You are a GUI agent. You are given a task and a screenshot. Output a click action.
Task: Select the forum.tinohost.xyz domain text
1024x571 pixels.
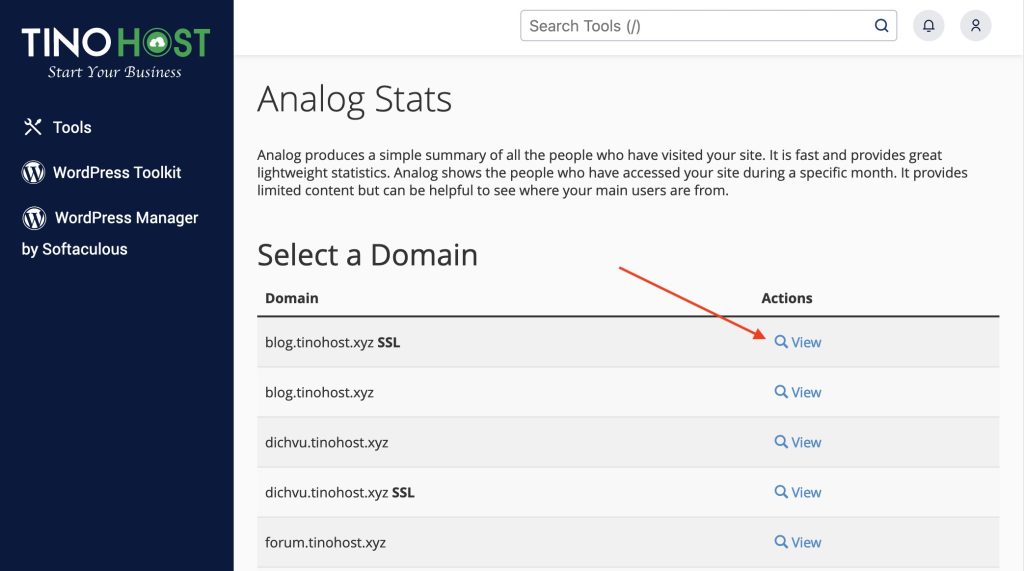point(325,542)
